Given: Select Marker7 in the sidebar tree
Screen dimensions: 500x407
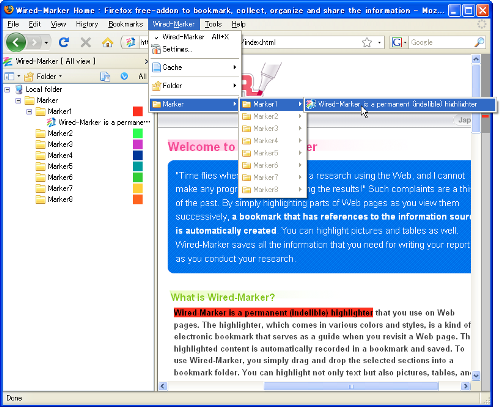Looking at the screenshot, I should click(x=60, y=188).
